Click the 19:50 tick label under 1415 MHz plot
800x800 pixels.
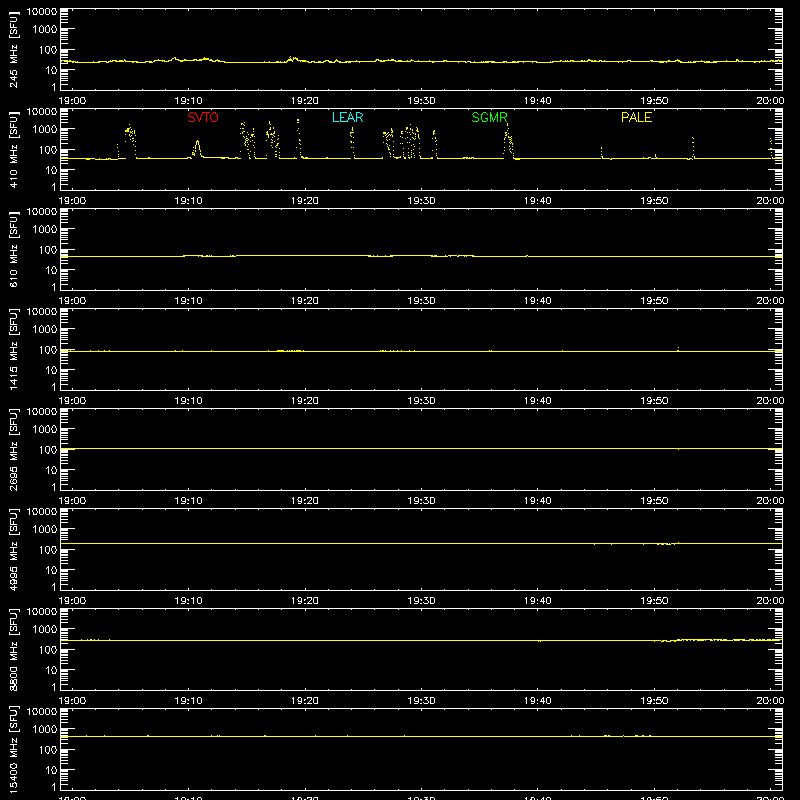(654, 401)
